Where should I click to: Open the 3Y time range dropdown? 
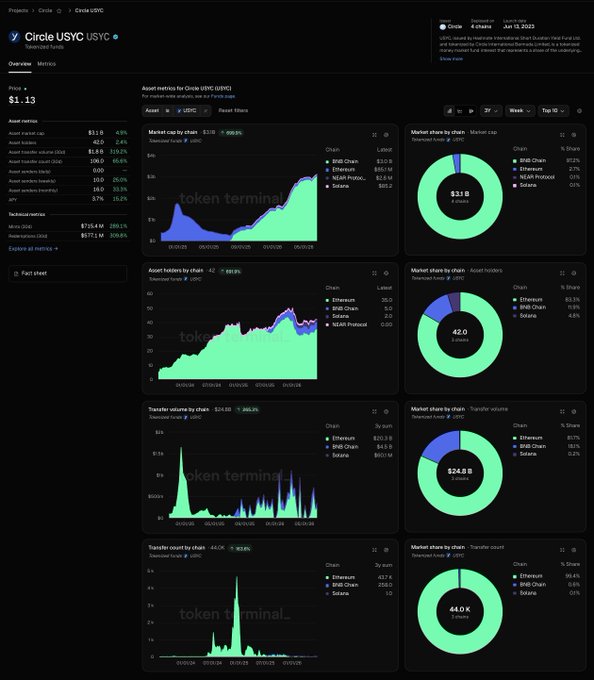click(491, 111)
